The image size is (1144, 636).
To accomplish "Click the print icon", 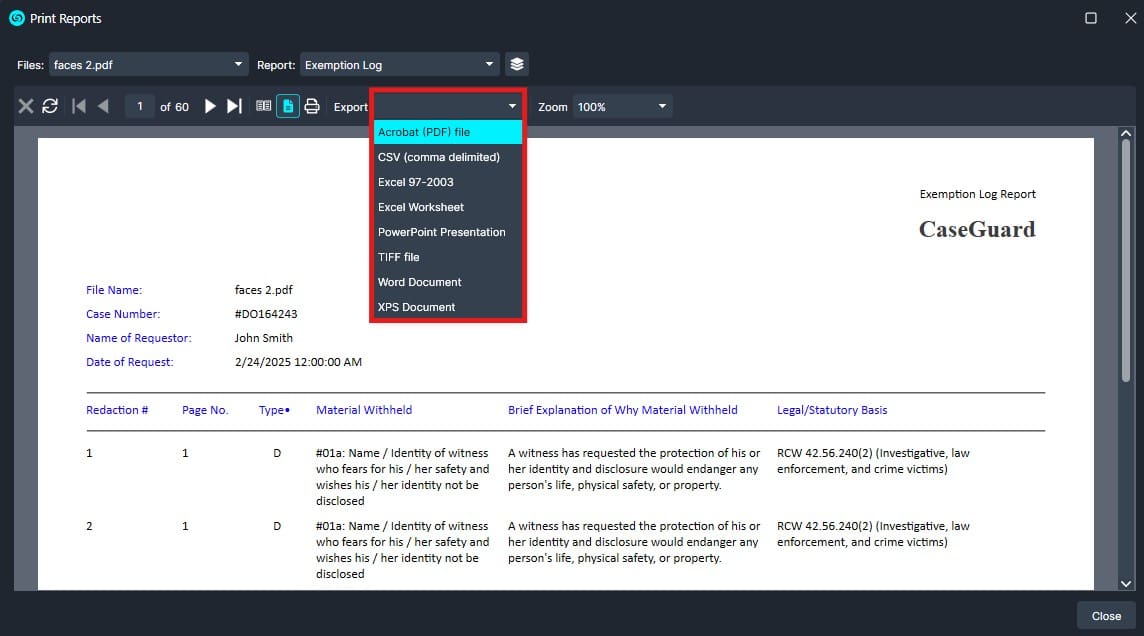I will point(312,106).
